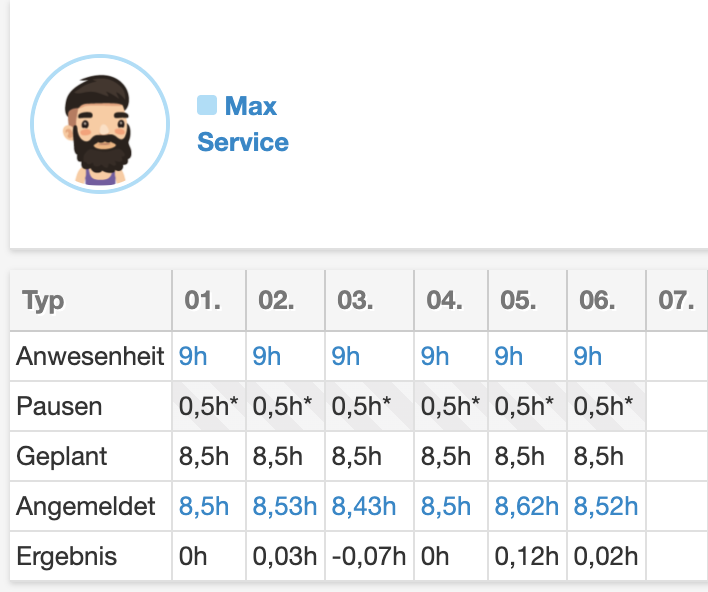
Task: Click the Typ column header
Action: (43, 301)
